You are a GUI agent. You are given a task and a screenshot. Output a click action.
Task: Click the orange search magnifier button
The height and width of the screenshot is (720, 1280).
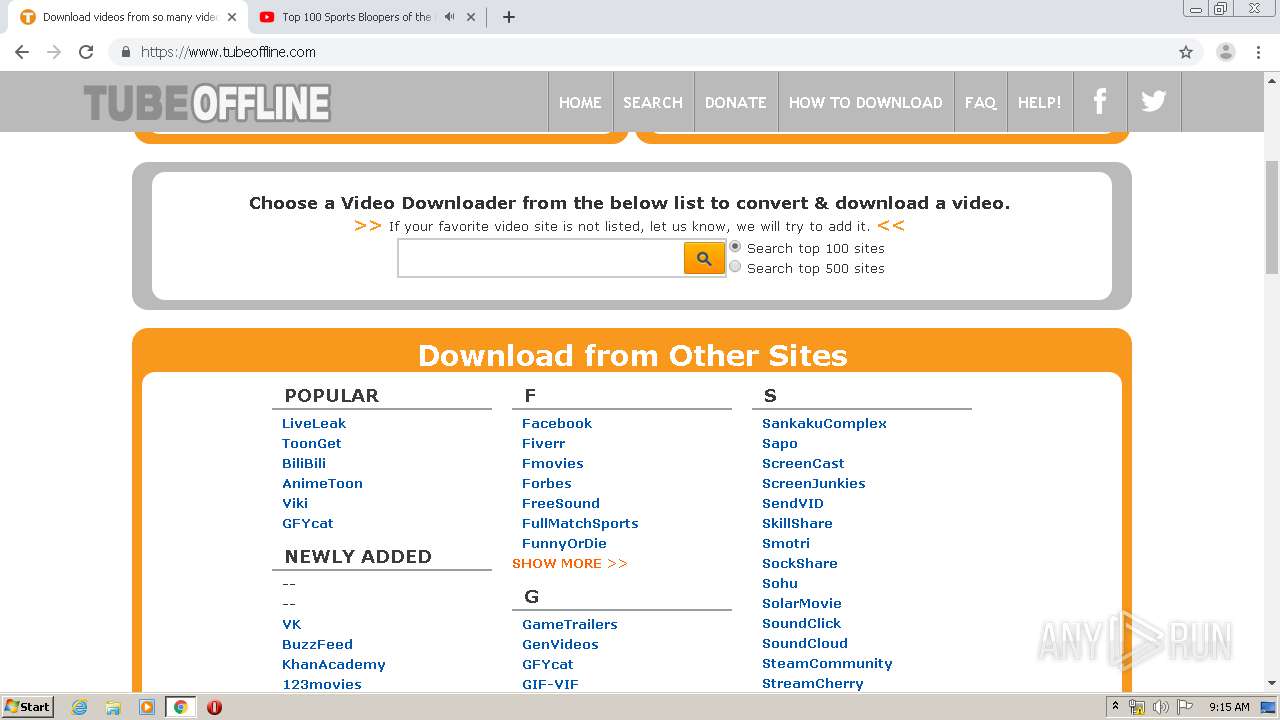click(x=704, y=258)
